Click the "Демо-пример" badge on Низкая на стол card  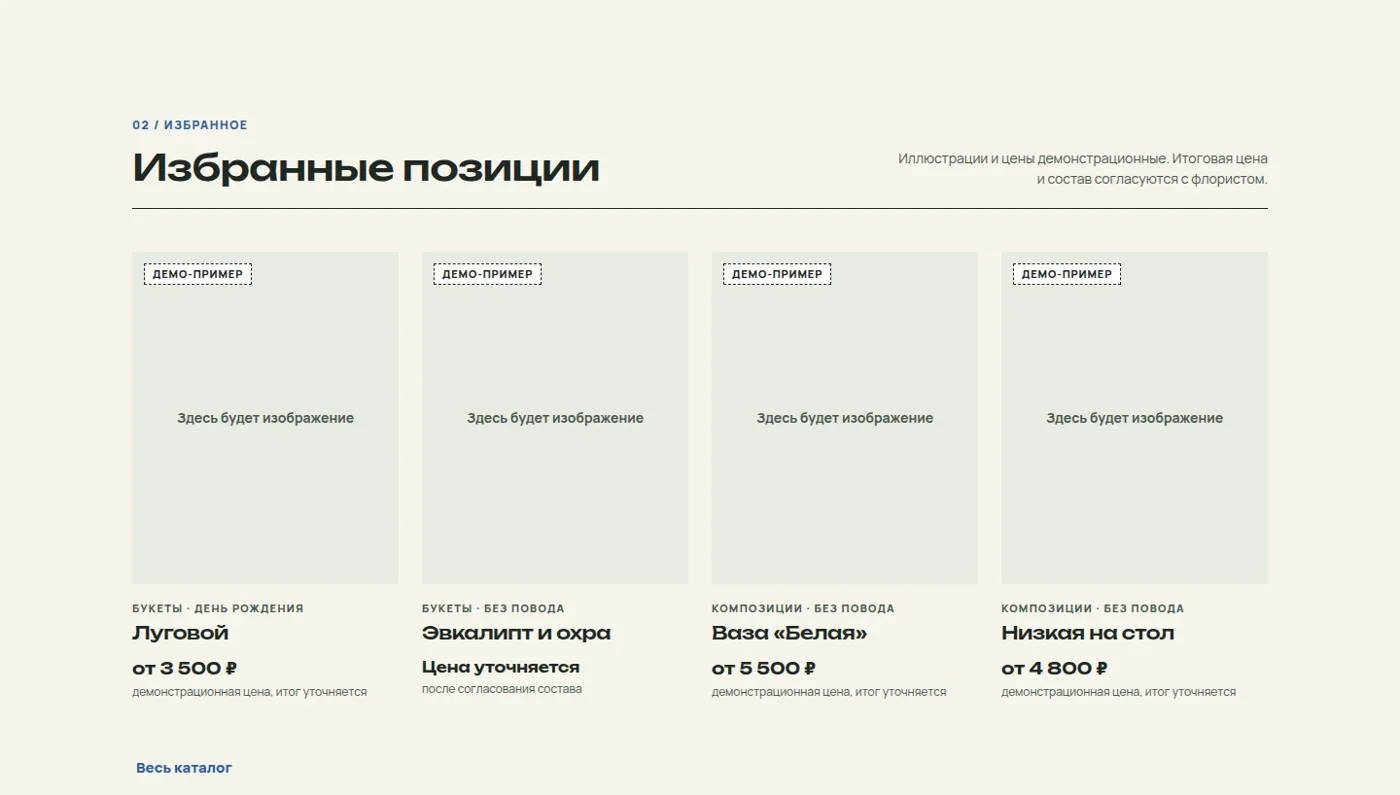1067,274
